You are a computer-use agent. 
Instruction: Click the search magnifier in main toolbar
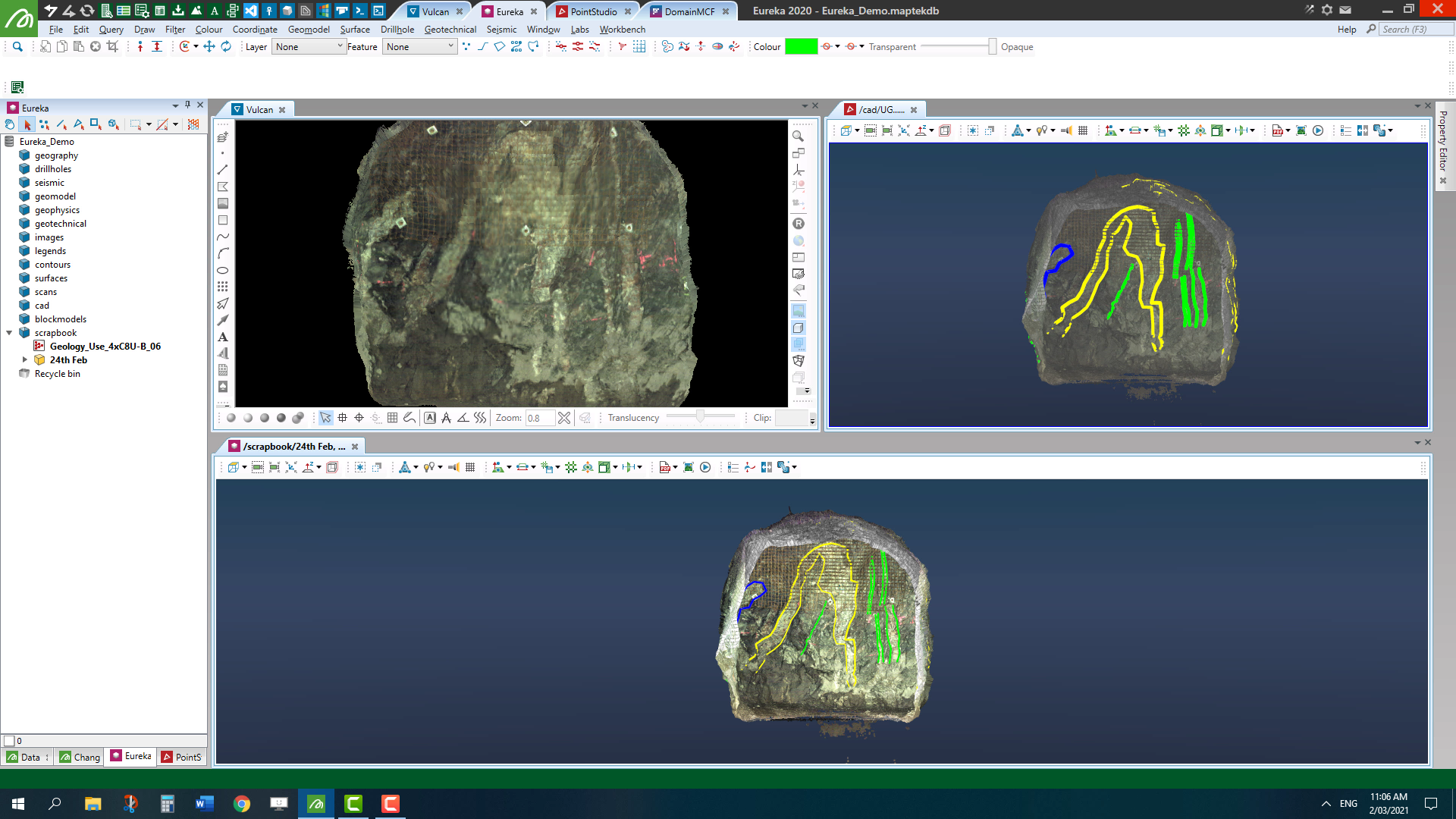17,46
